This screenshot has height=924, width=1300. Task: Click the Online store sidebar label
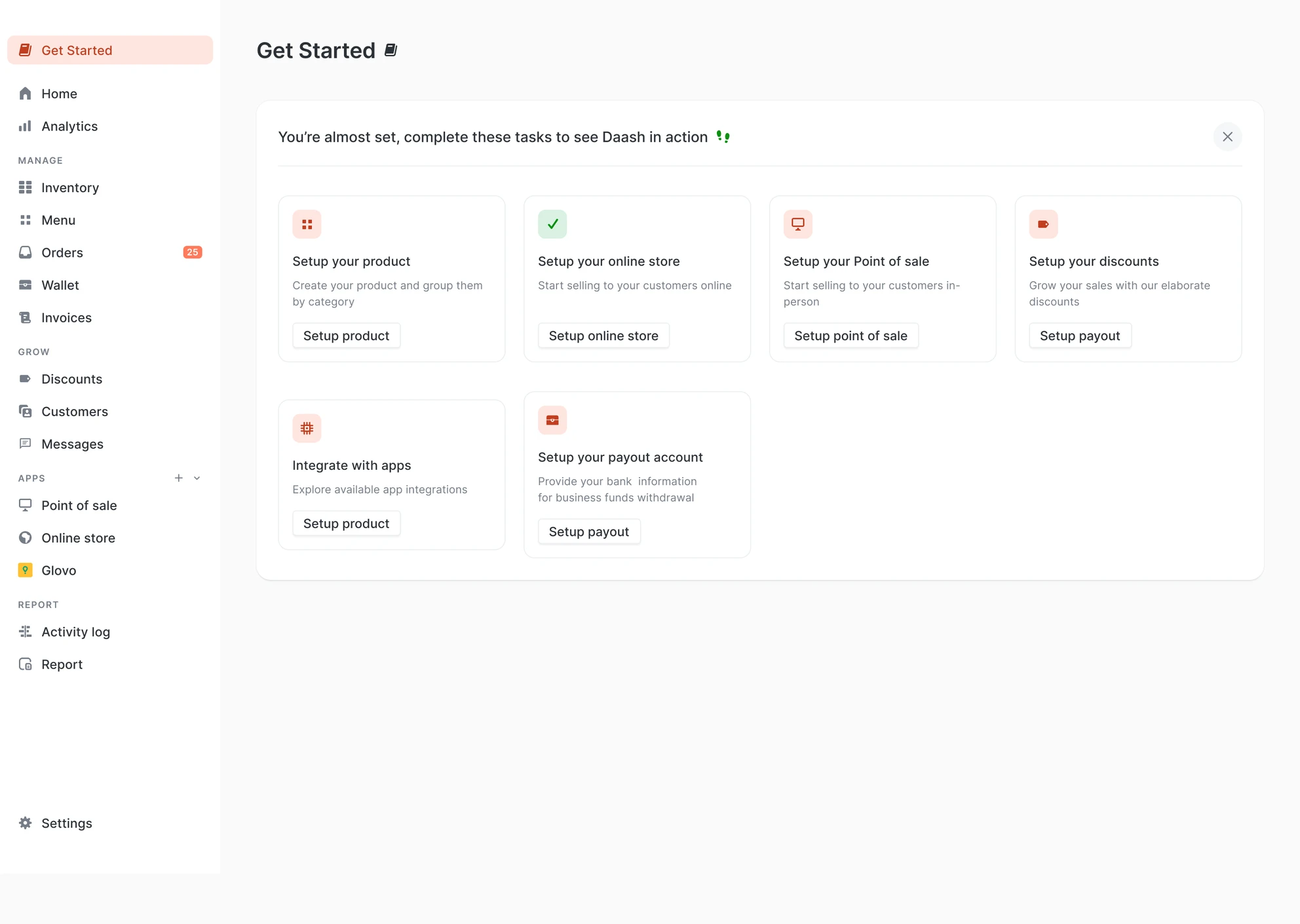pos(79,537)
